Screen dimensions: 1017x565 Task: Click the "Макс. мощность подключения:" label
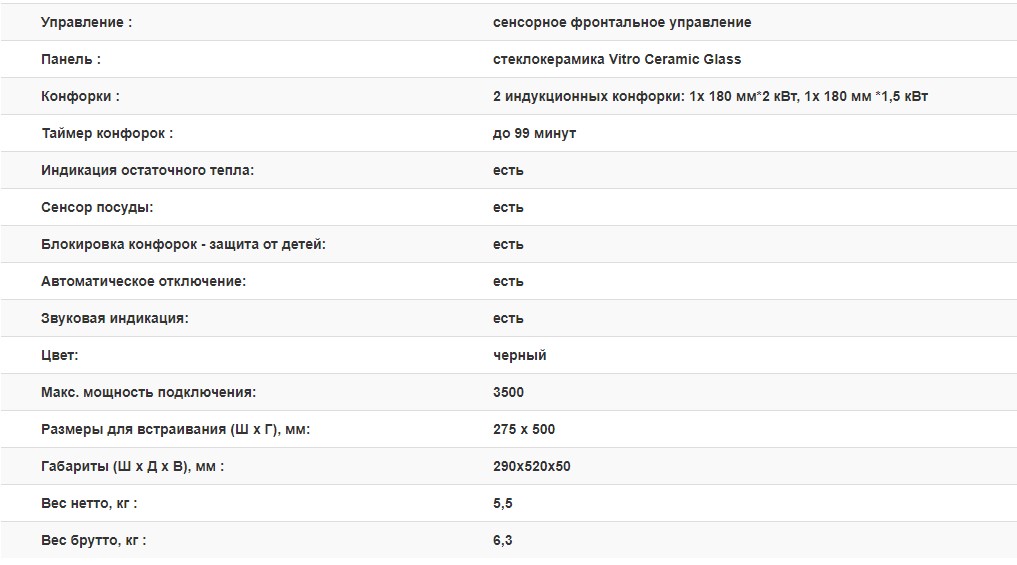coord(149,392)
